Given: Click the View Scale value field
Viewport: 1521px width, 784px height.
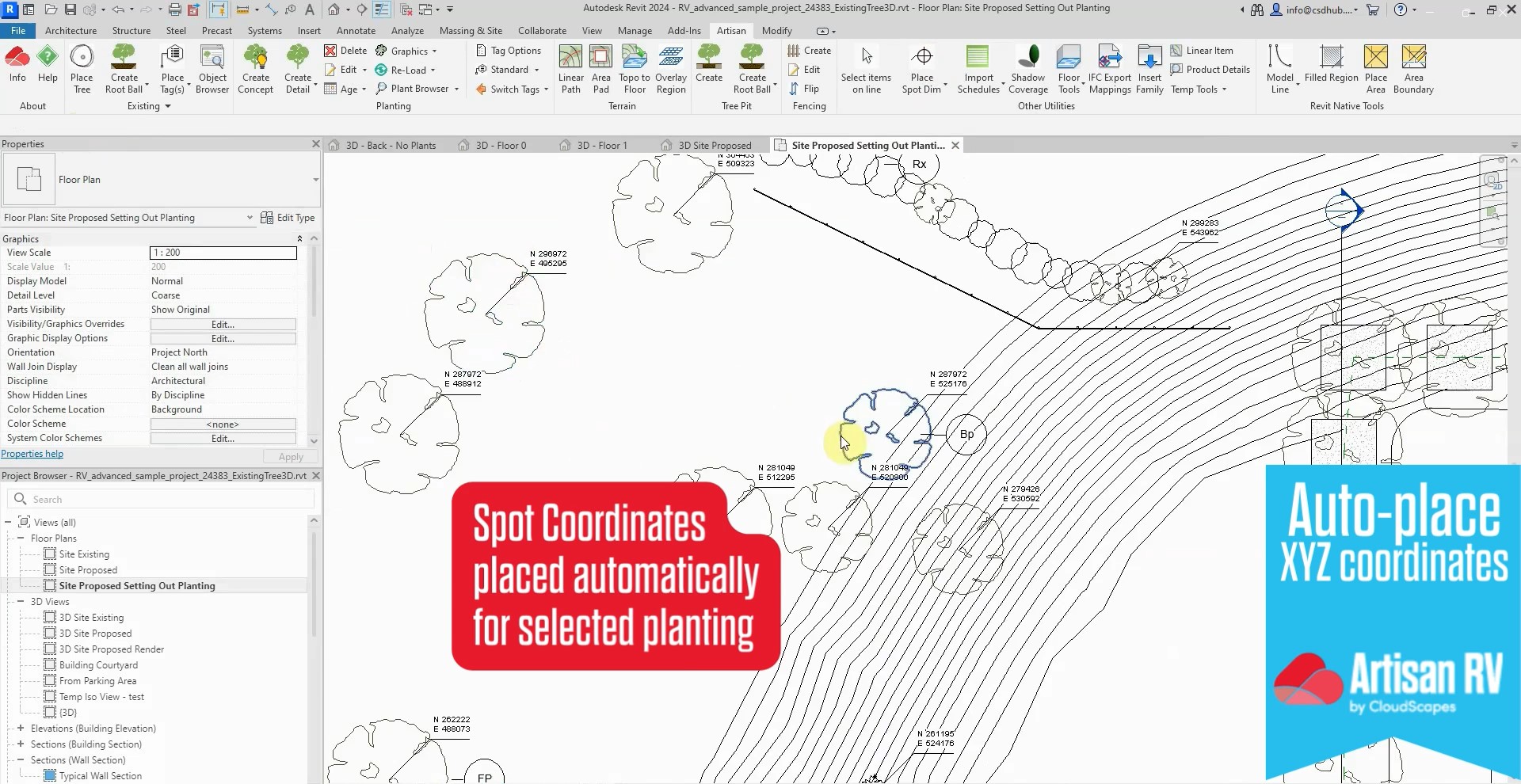Looking at the screenshot, I should 223,253.
